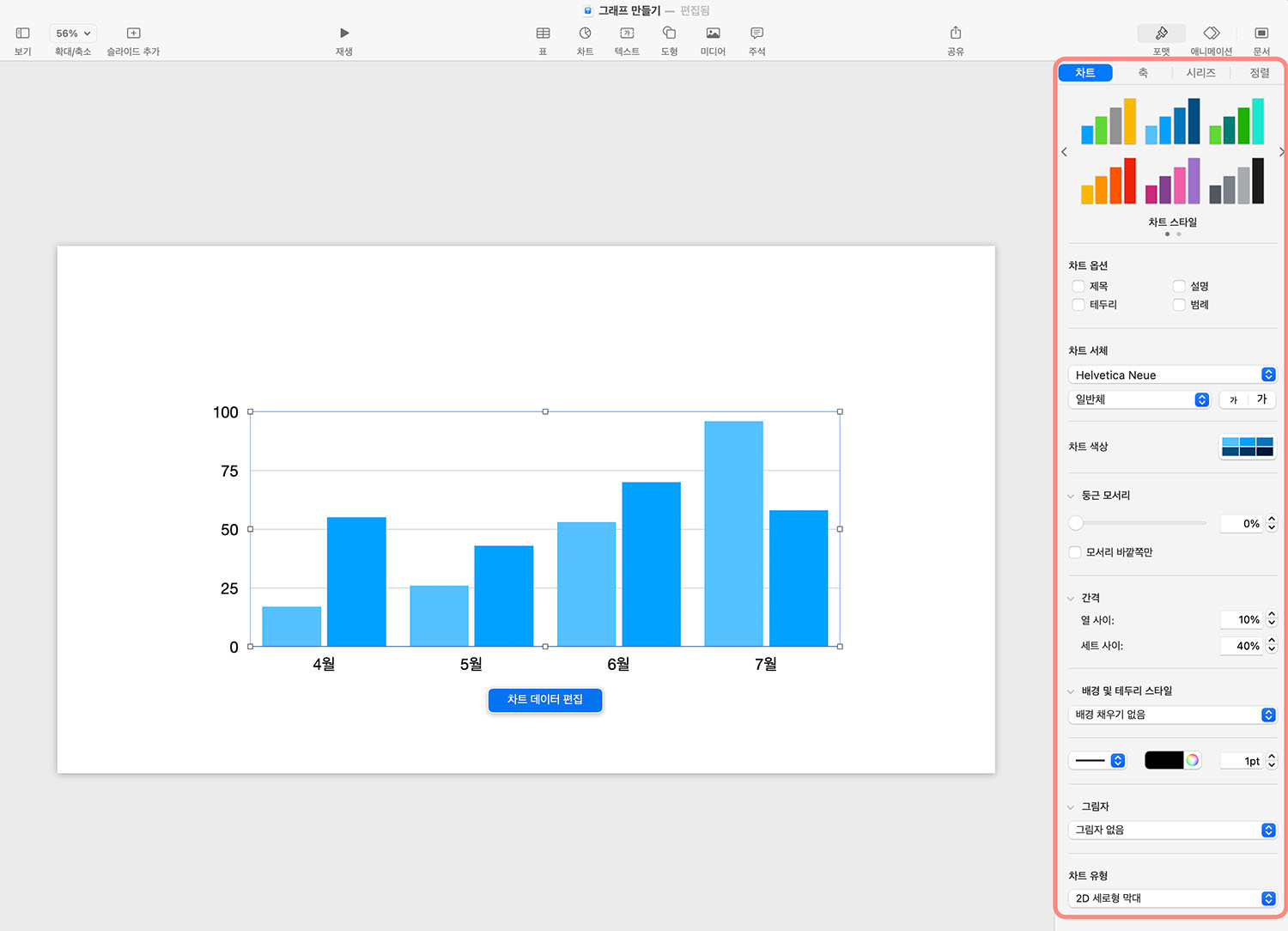Open the 일반체 font style dropdown
The image size is (1288, 931).
(x=1139, y=399)
